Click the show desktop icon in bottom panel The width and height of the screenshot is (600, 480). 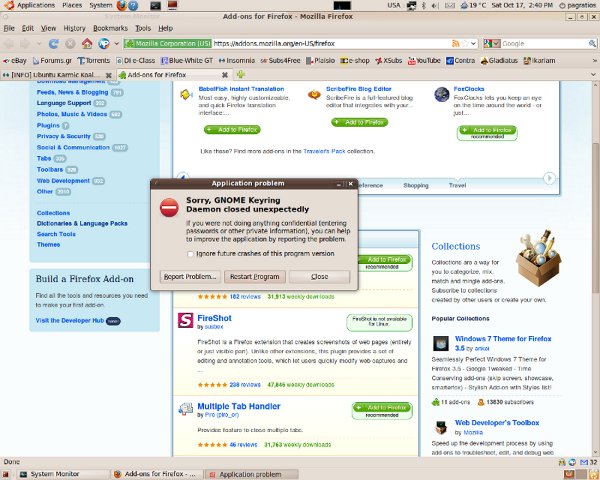[x=5, y=474]
